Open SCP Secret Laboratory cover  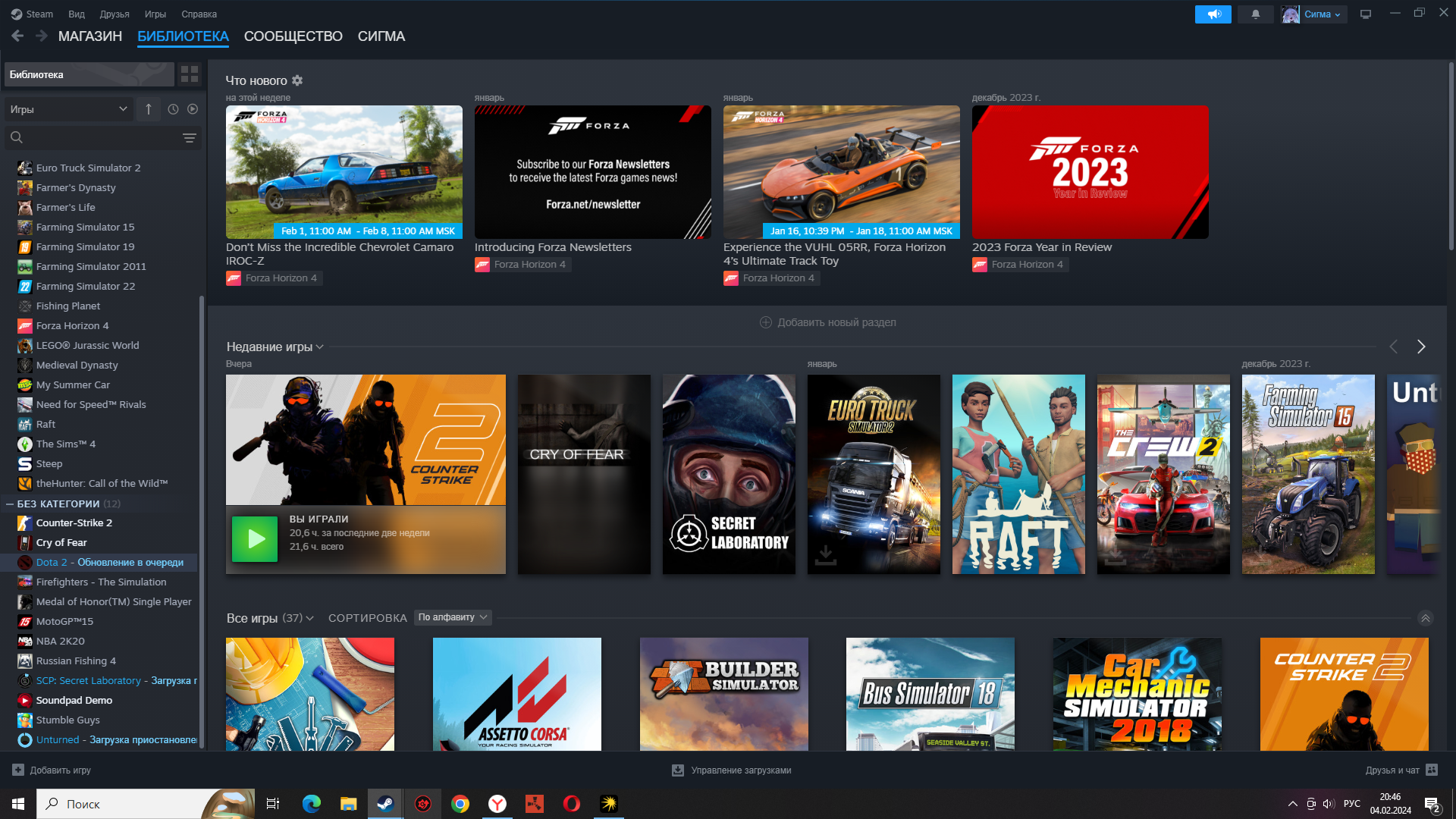[x=729, y=474]
